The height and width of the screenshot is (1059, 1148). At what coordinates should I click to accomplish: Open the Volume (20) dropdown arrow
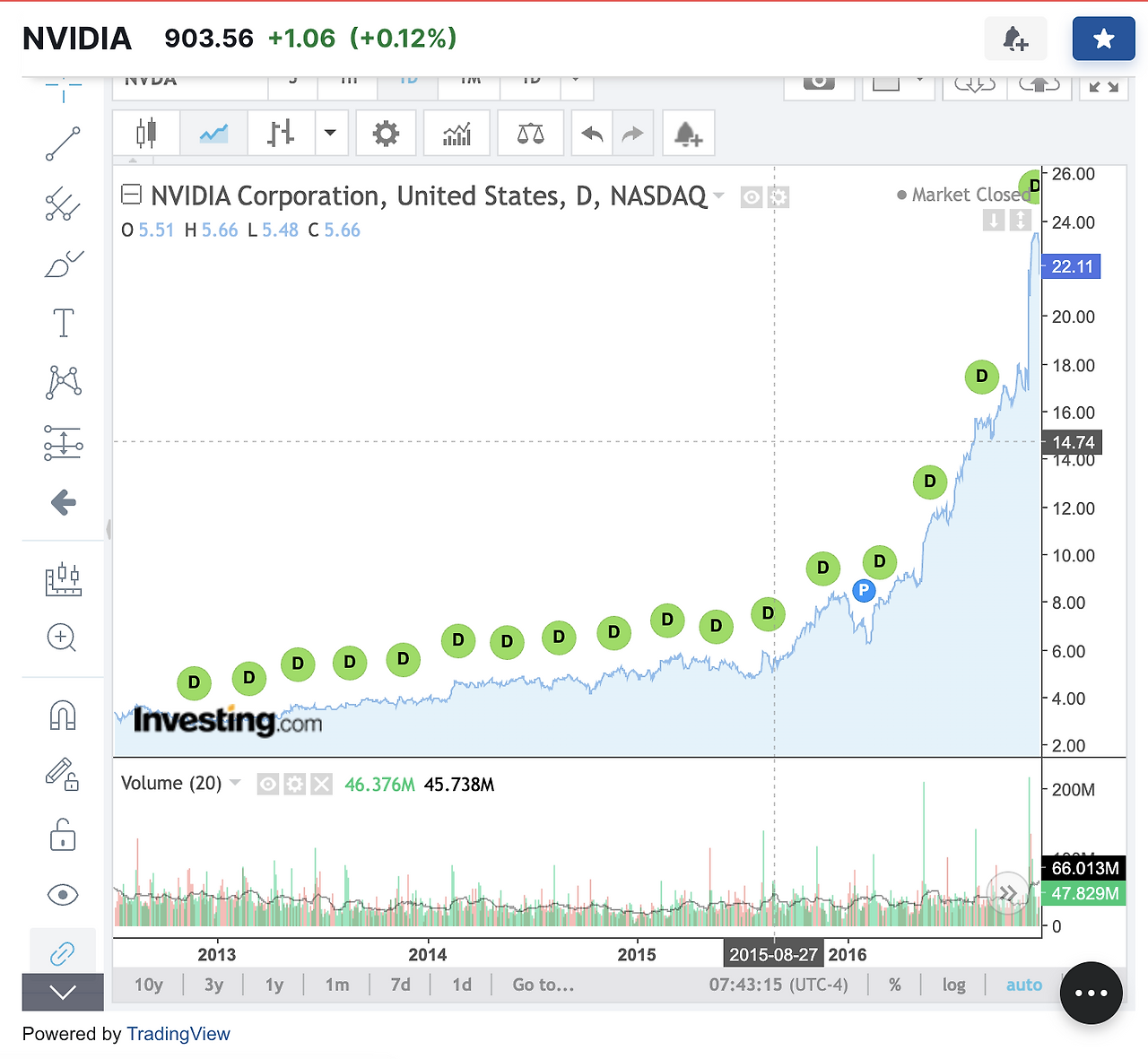tap(235, 783)
